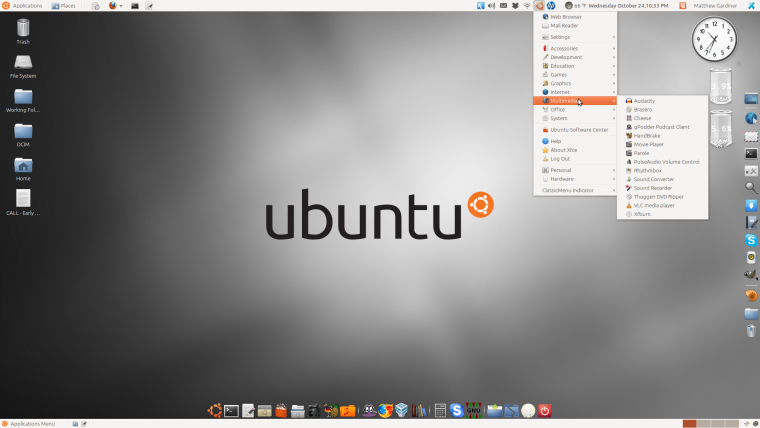This screenshot has width=760, height=428.
Task: Launch Audacity from Multimedia submenu
Action: point(663,101)
